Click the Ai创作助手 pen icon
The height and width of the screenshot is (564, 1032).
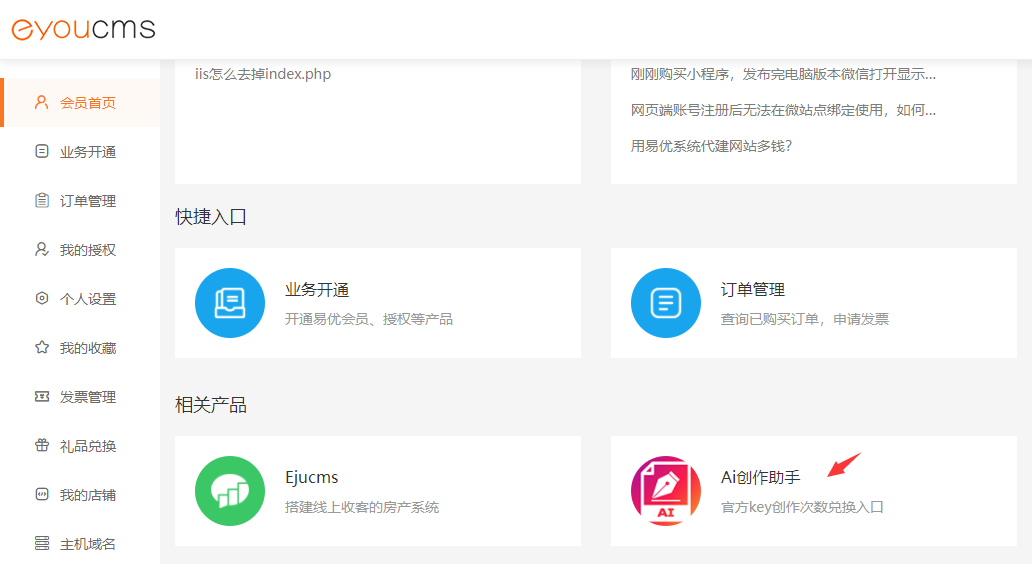(x=665, y=491)
